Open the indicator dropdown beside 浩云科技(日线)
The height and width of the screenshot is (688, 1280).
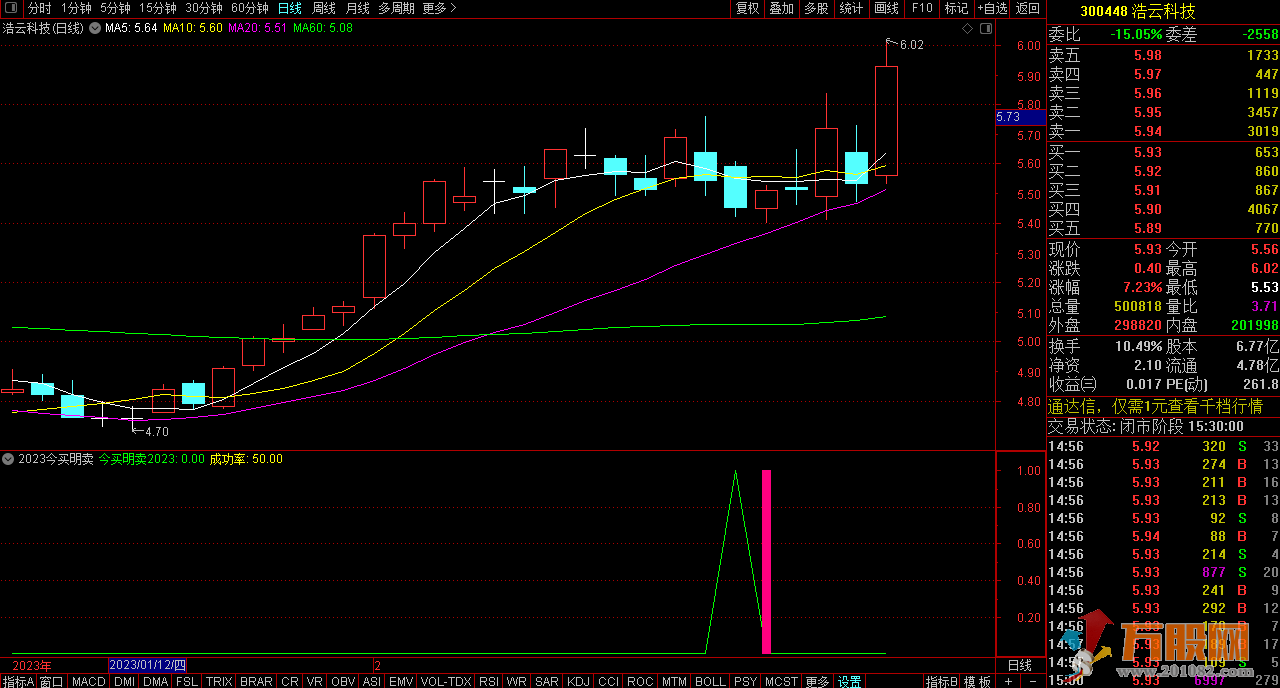pyautogui.click(x=95, y=28)
